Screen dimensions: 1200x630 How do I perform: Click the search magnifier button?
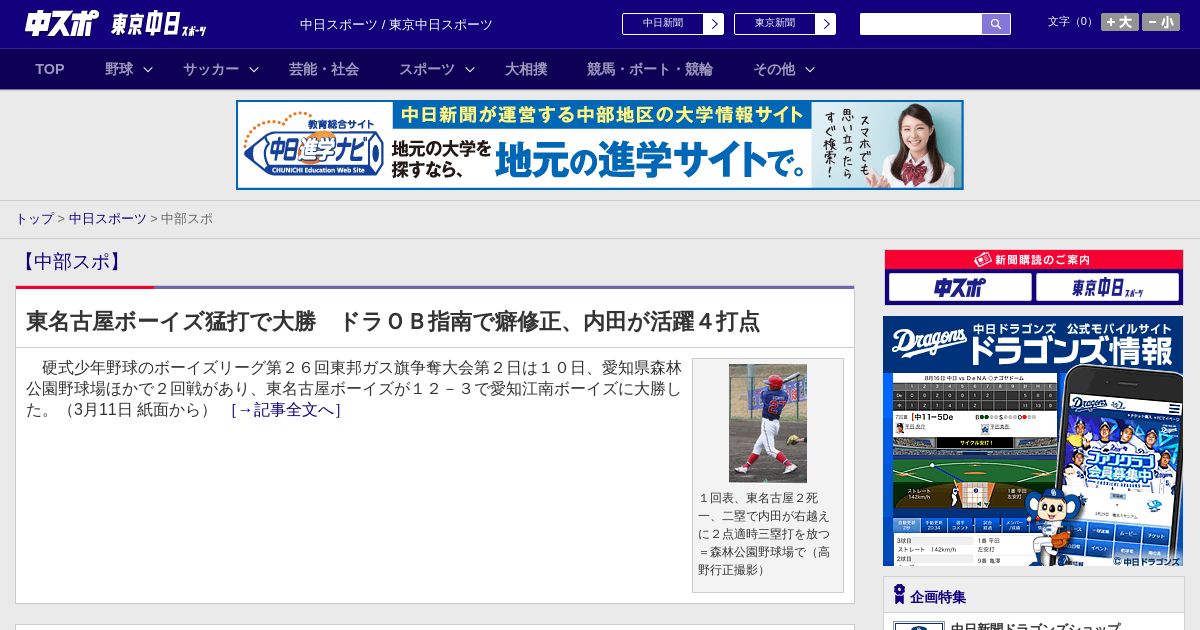click(996, 24)
